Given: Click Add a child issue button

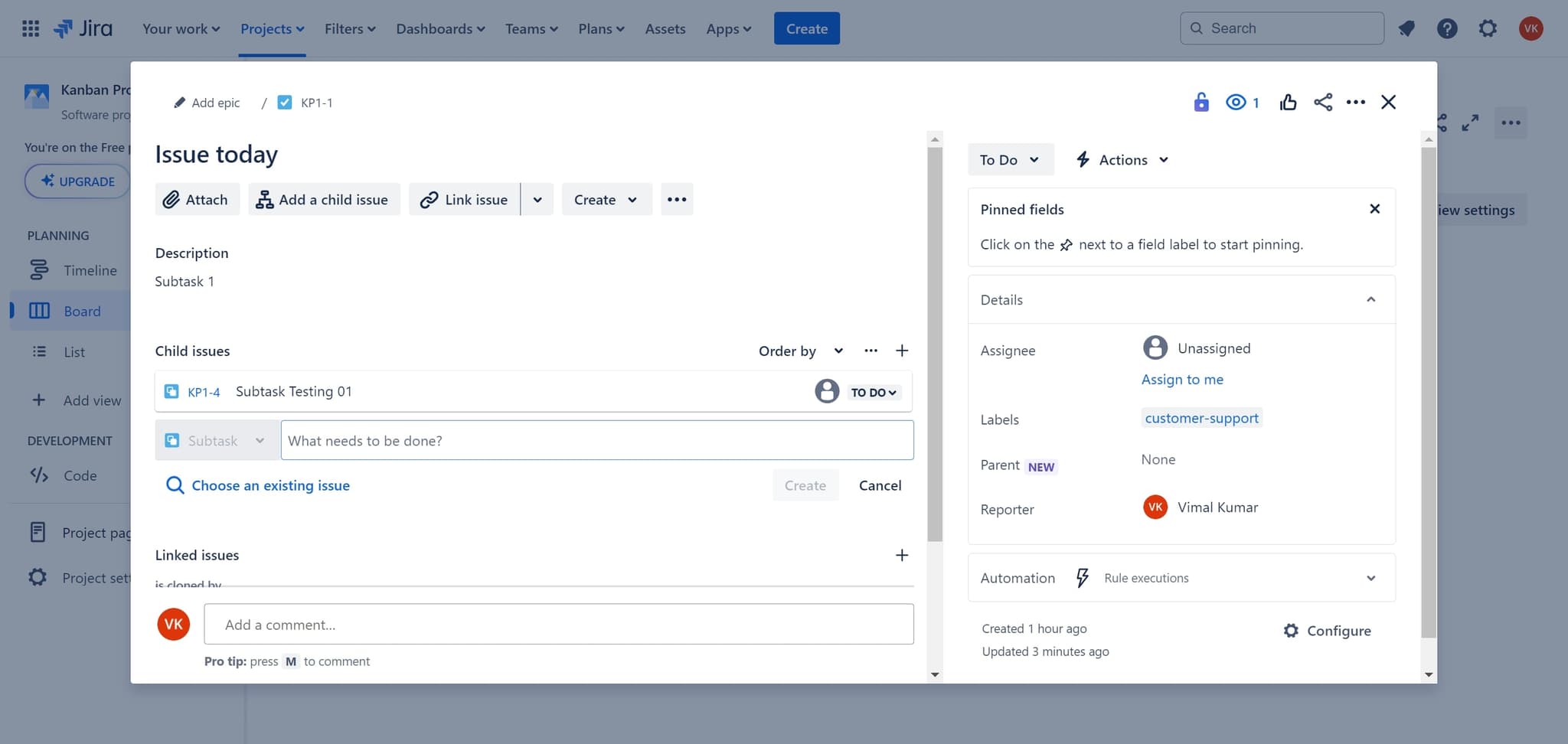Looking at the screenshot, I should (324, 200).
